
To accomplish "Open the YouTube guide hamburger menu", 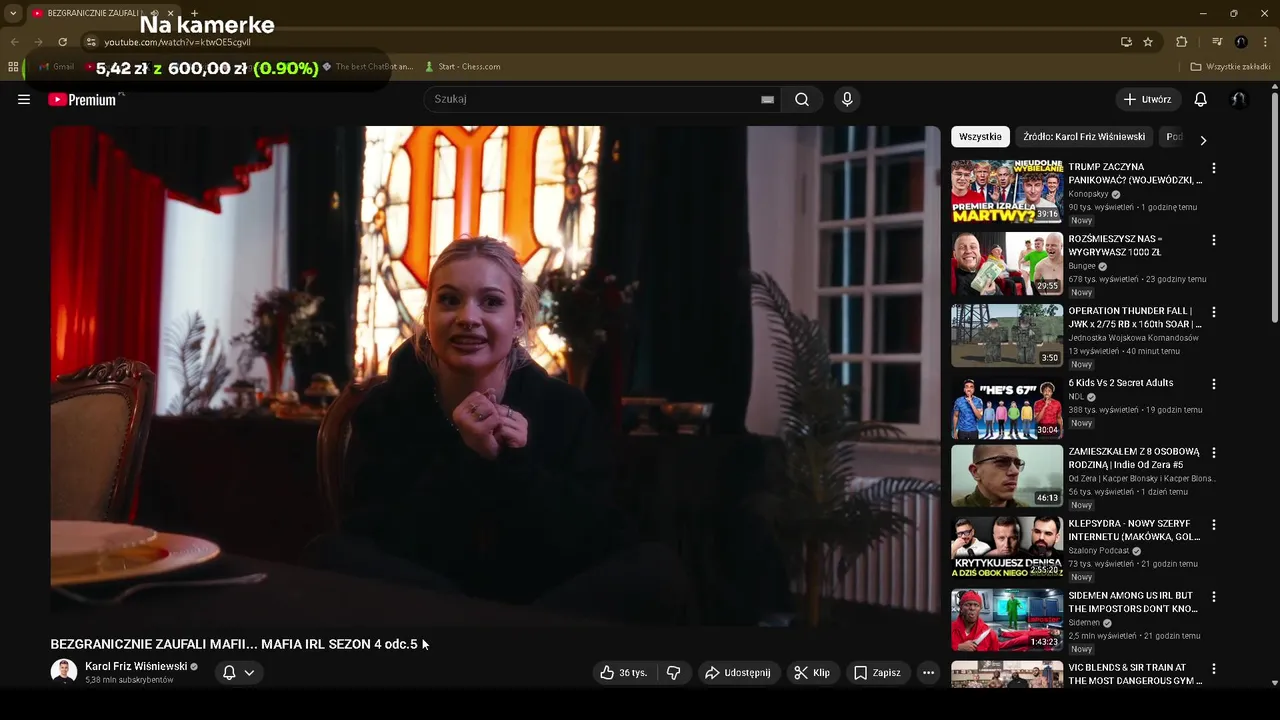I will [x=24, y=99].
